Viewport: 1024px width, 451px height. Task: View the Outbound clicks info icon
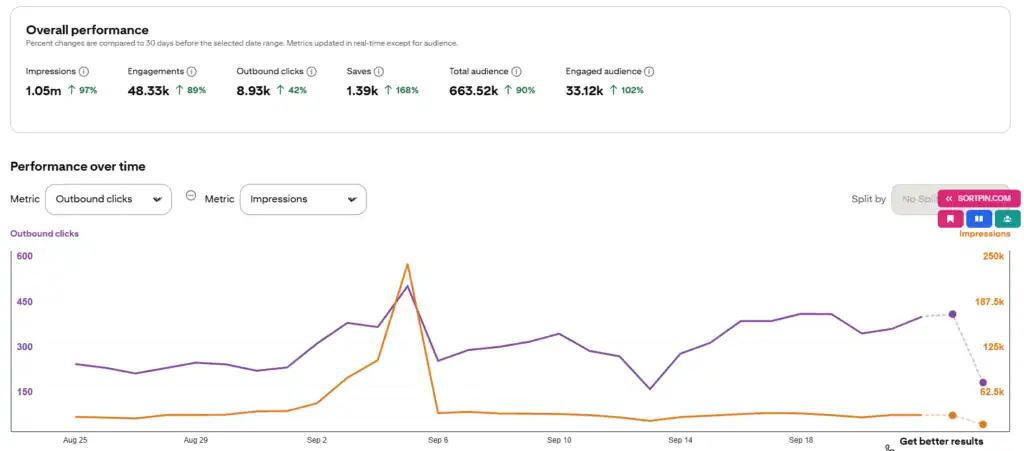coord(312,71)
